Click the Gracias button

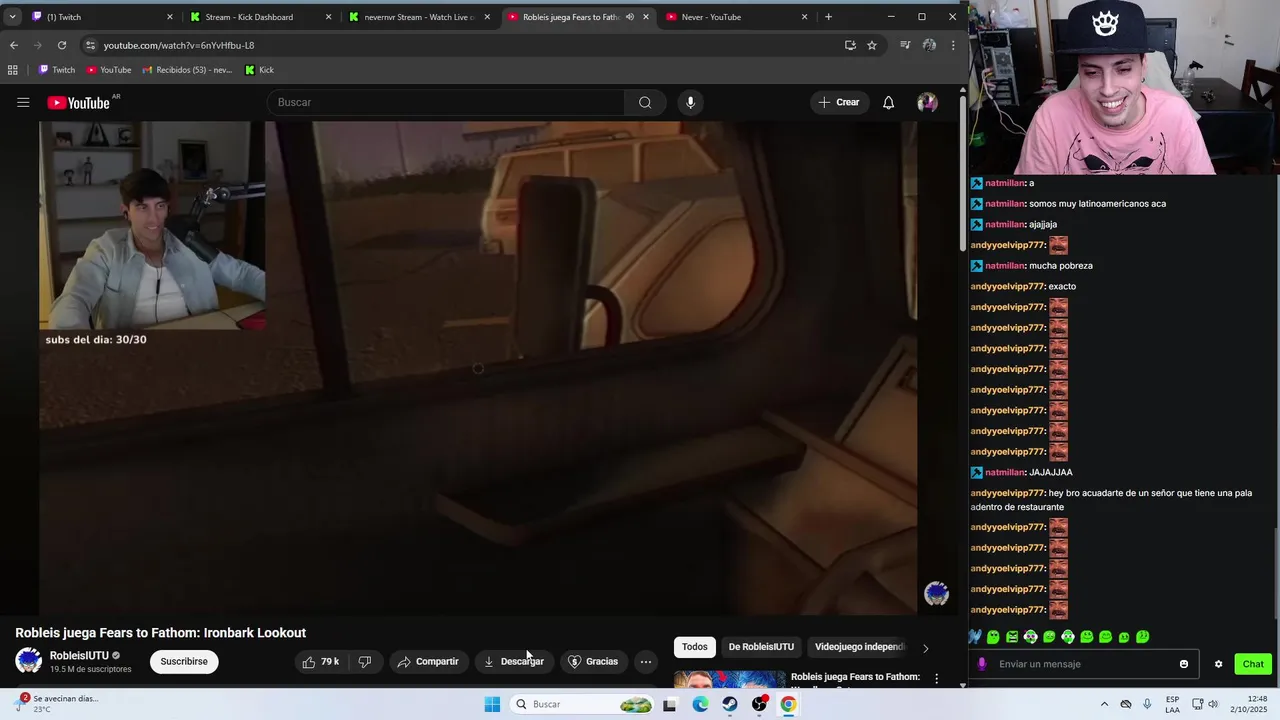[594, 661]
